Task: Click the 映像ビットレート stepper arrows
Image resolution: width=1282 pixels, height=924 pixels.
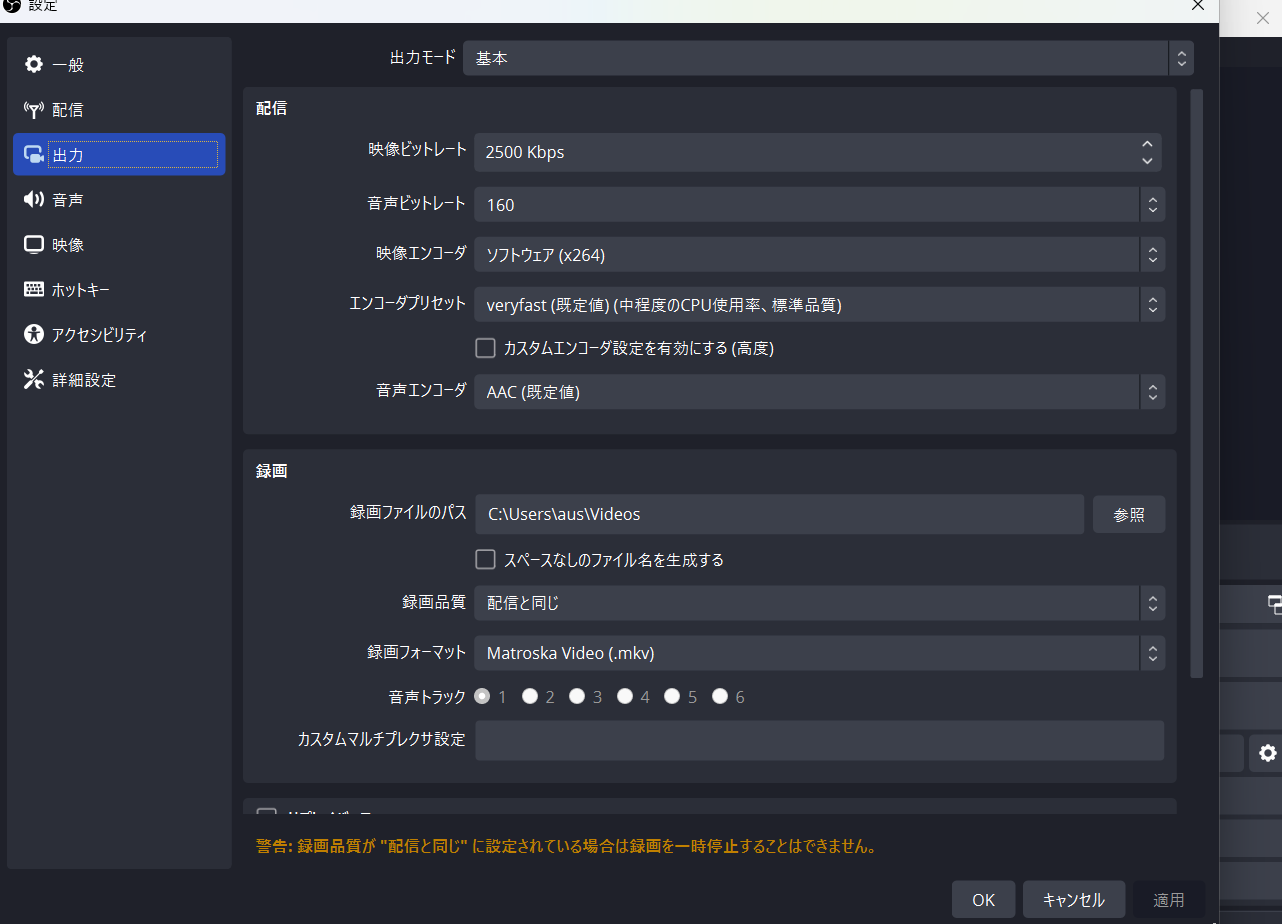Action: [x=1147, y=153]
